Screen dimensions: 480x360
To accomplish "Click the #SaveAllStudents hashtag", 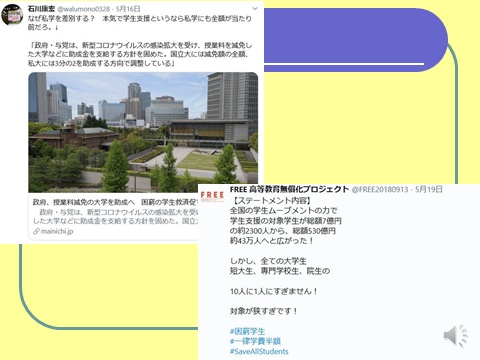I will pyautogui.click(x=259, y=351).
